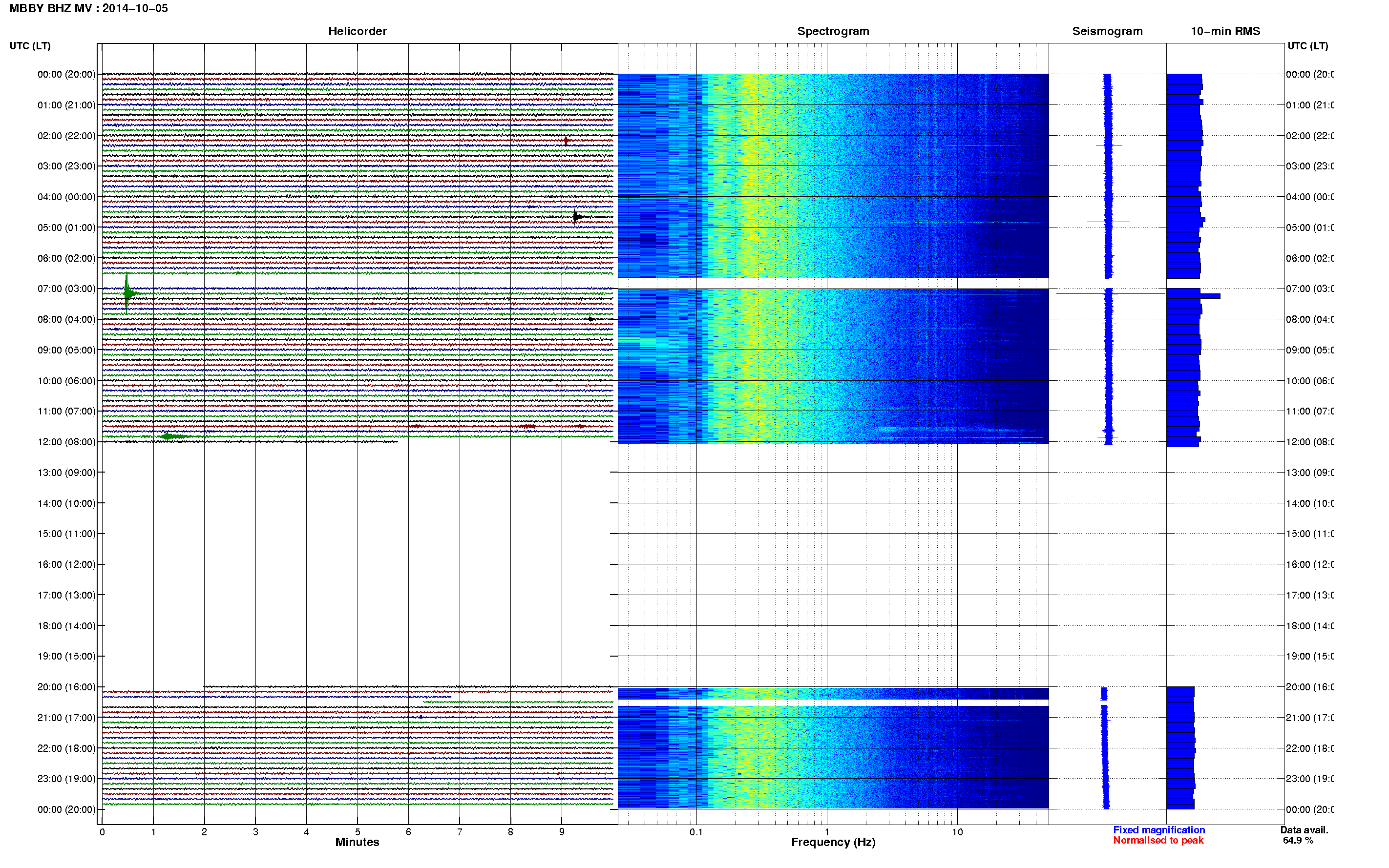Click the '20:00 (16:00)' left time label
Image resolution: width=1389 pixels, height=868 pixels.
click(66, 686)
